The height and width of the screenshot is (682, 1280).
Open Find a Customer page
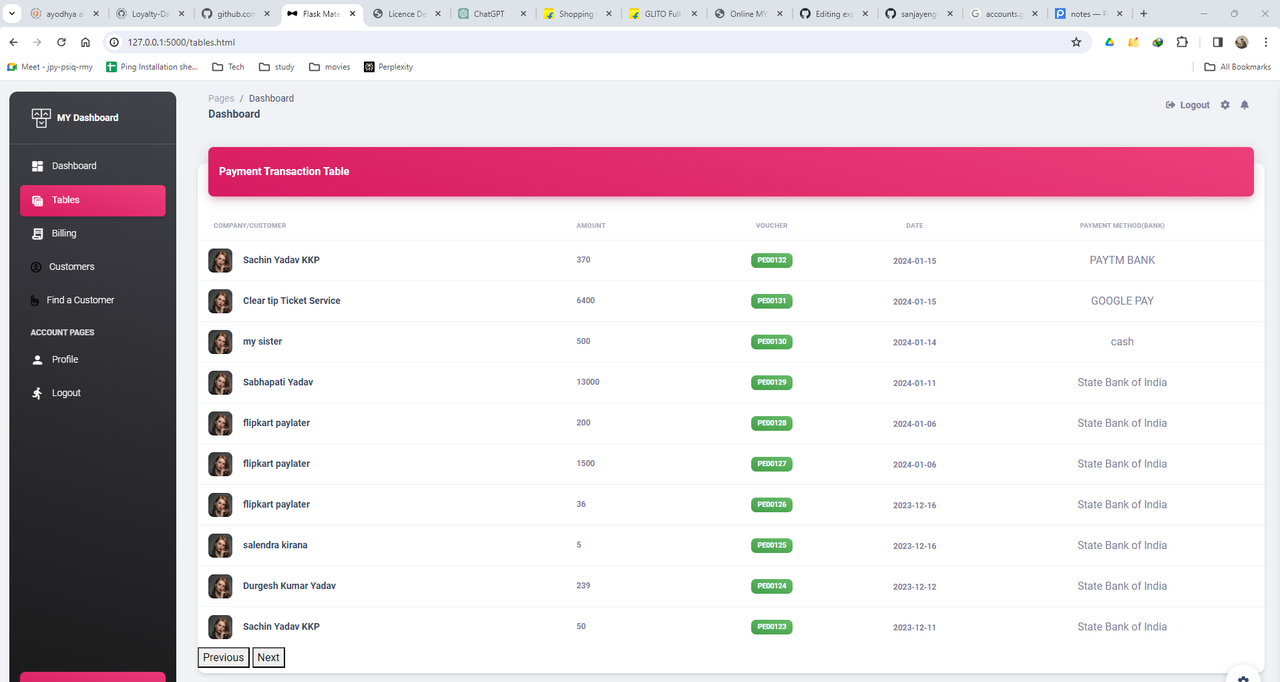(92, 300)
